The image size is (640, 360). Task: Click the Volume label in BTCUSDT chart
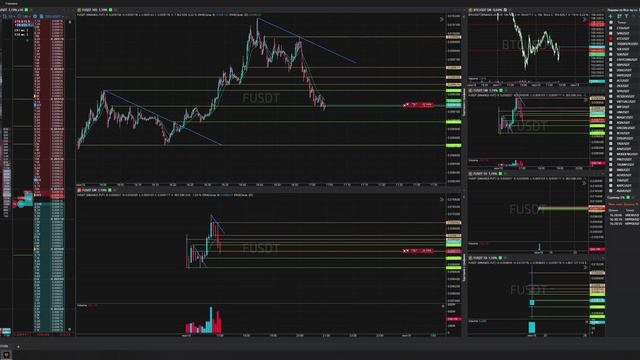click(x=473, y=78)
